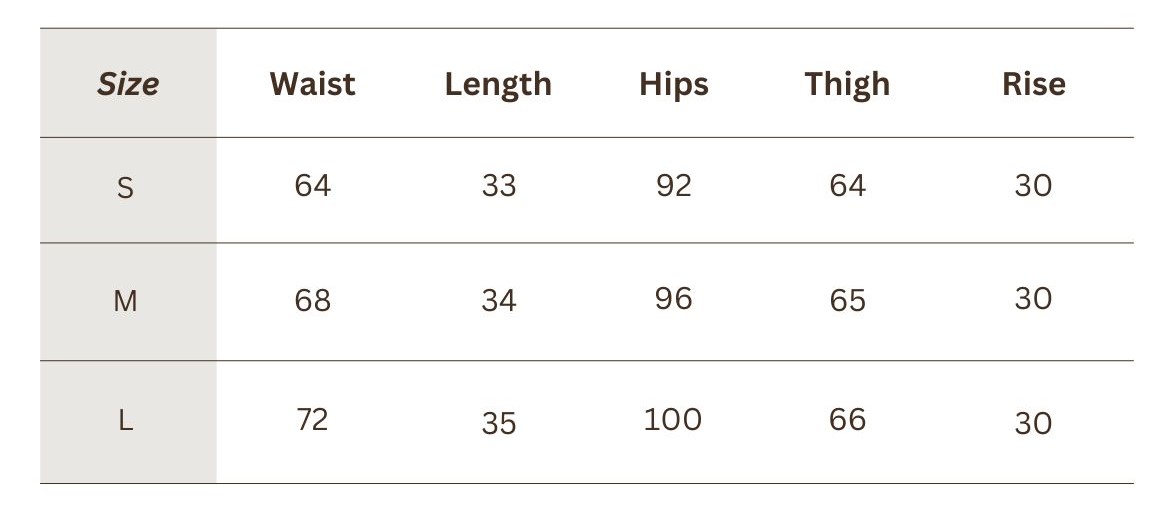Click the hips value 92 for size S

point(673,186)
